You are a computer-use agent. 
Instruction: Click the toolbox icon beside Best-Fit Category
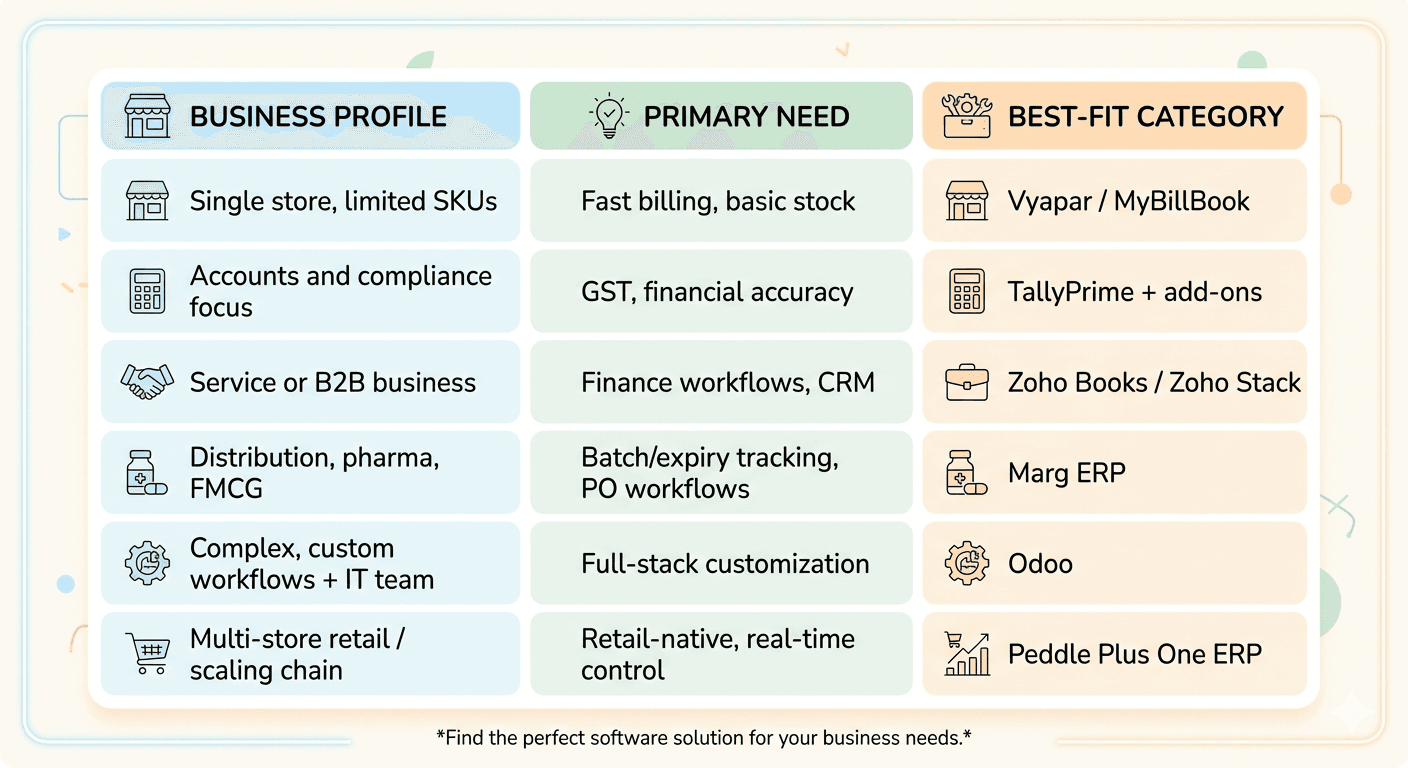966,116
